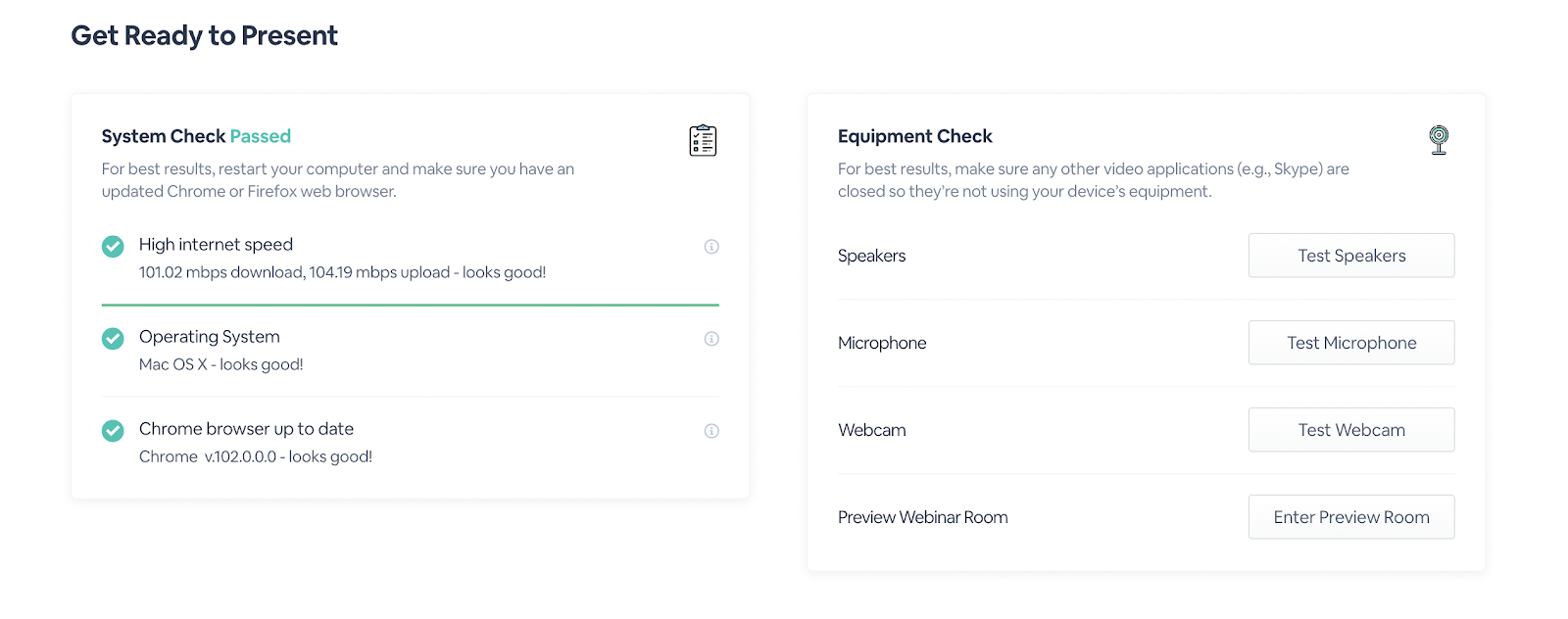Image resolution: width=1568 pixels, height=619 pixels.
Task: Click info icon for Operating System
Action: pyautogui.click(x=711, y=339)
